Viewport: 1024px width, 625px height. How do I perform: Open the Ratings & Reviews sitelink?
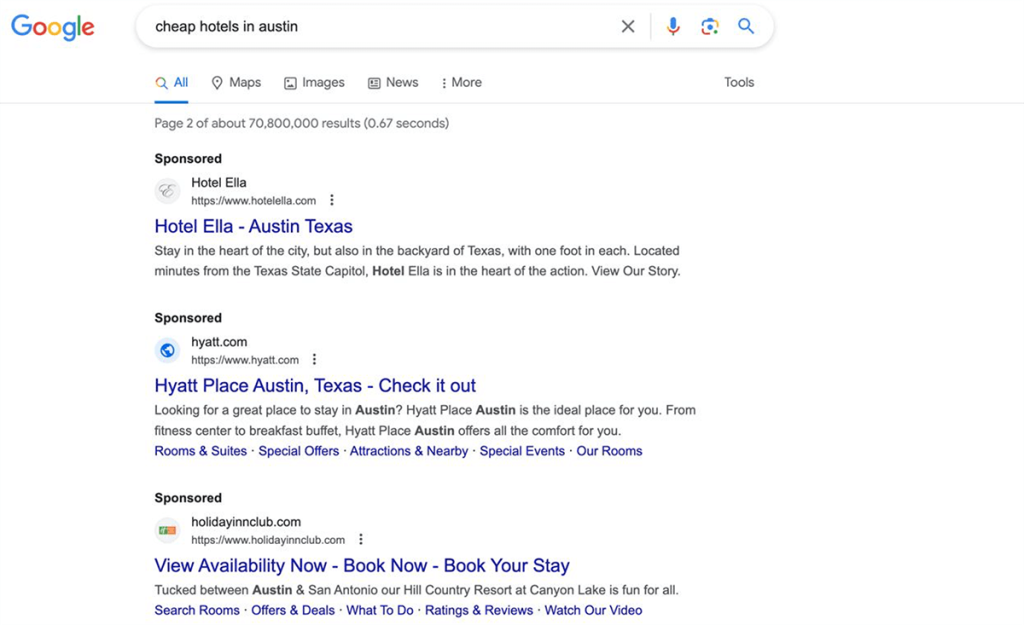pyautogui.click(x=478, y=610)
